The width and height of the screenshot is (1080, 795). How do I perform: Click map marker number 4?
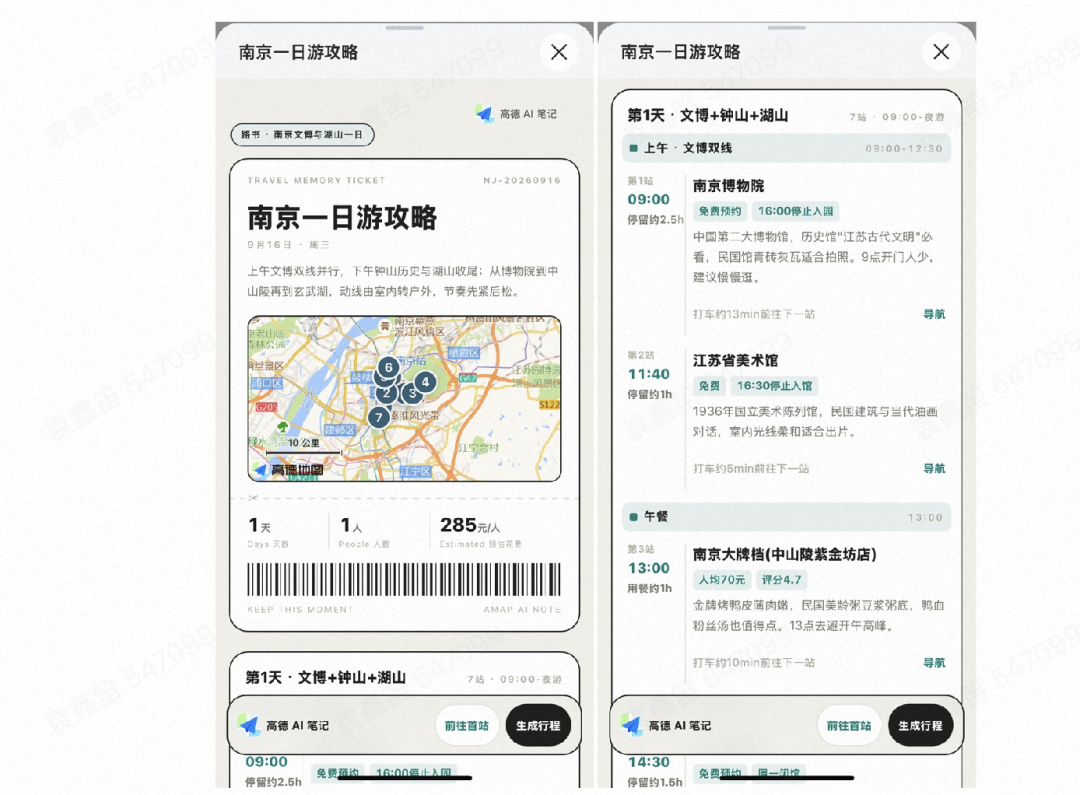pyautogui.click(x=425, y=382)
